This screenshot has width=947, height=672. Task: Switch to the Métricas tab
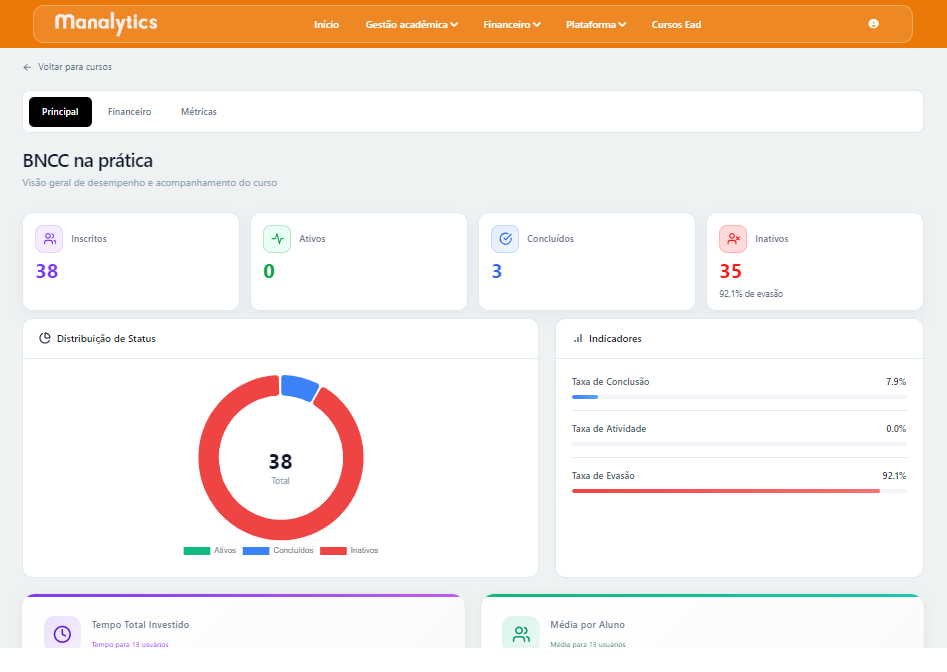point(198,112)
